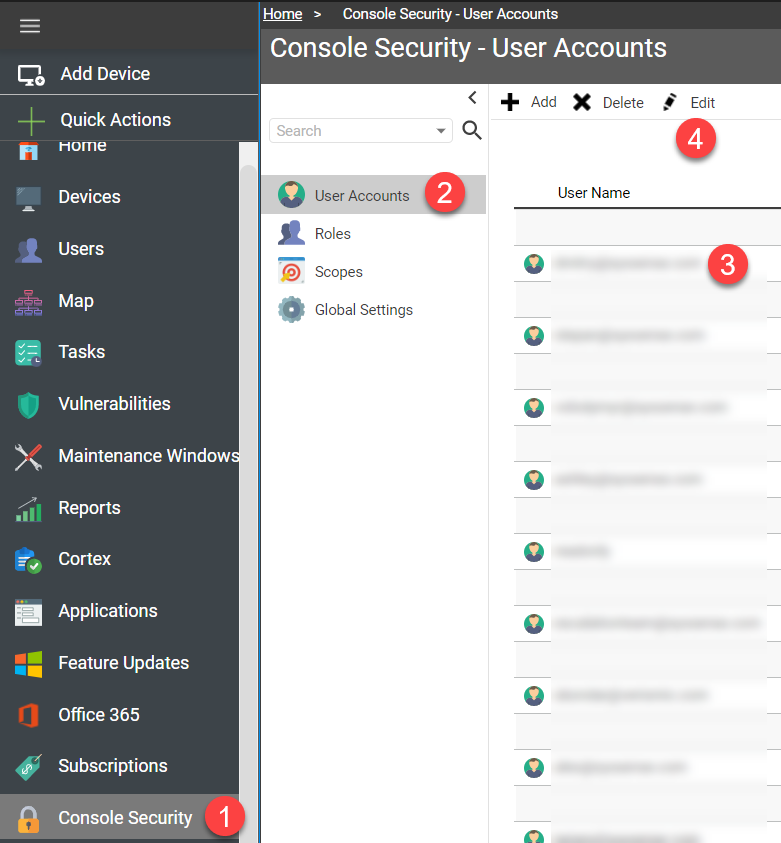Click the Users icon in sidebar
The image size is (781, 843).
click(28, 250)
